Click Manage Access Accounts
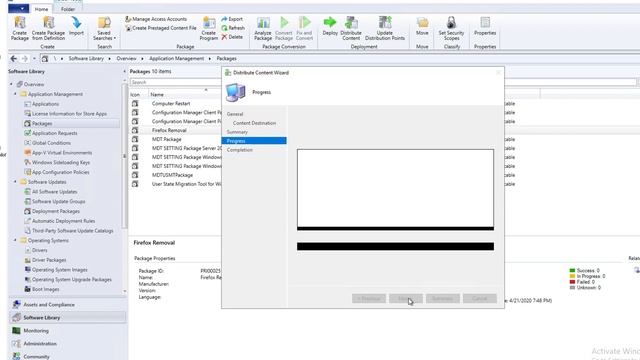The width and height of the screenshot is (640, 360). pos(156,19)
